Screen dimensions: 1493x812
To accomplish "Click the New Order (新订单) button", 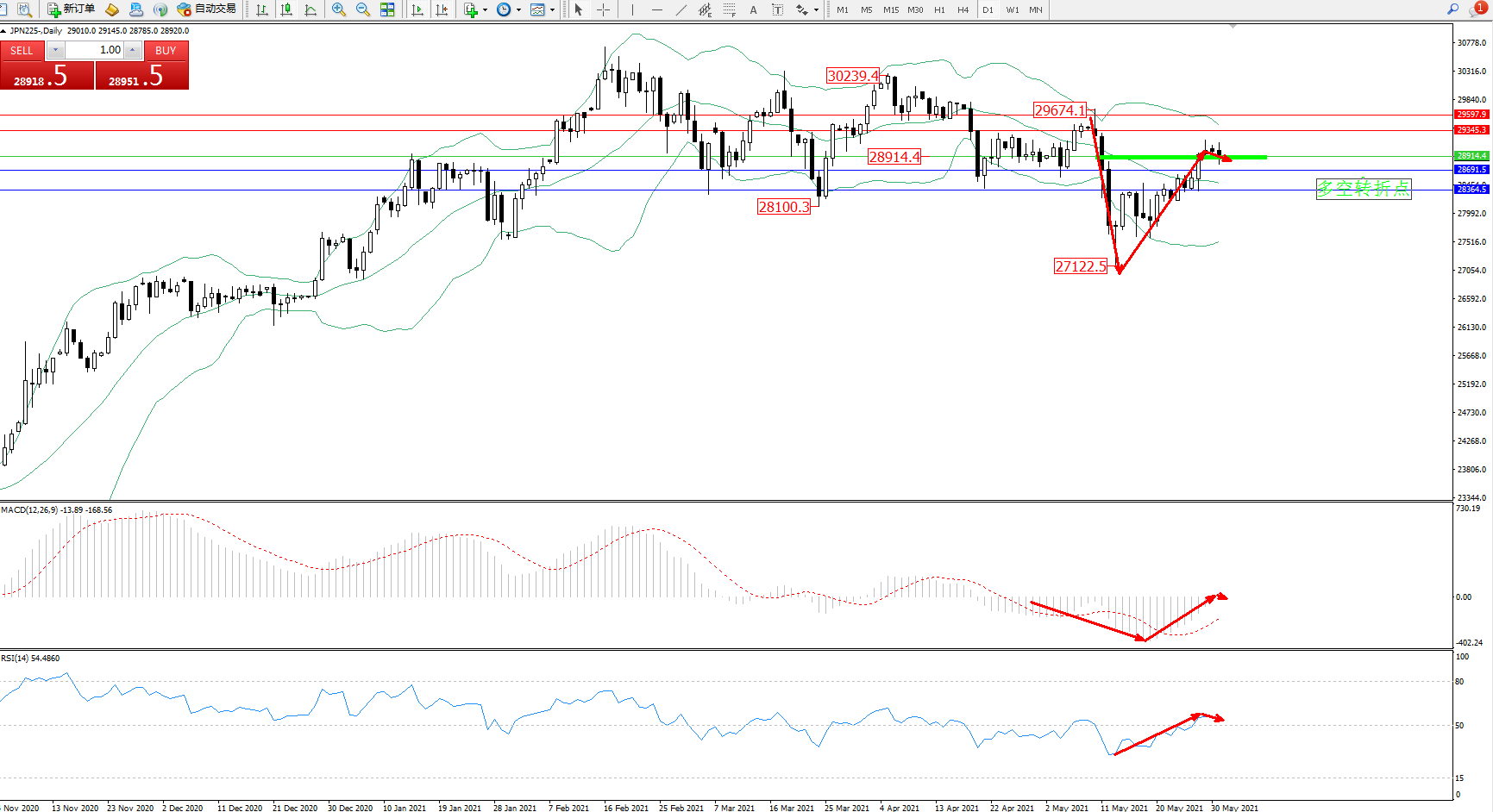I will (71, 9).
